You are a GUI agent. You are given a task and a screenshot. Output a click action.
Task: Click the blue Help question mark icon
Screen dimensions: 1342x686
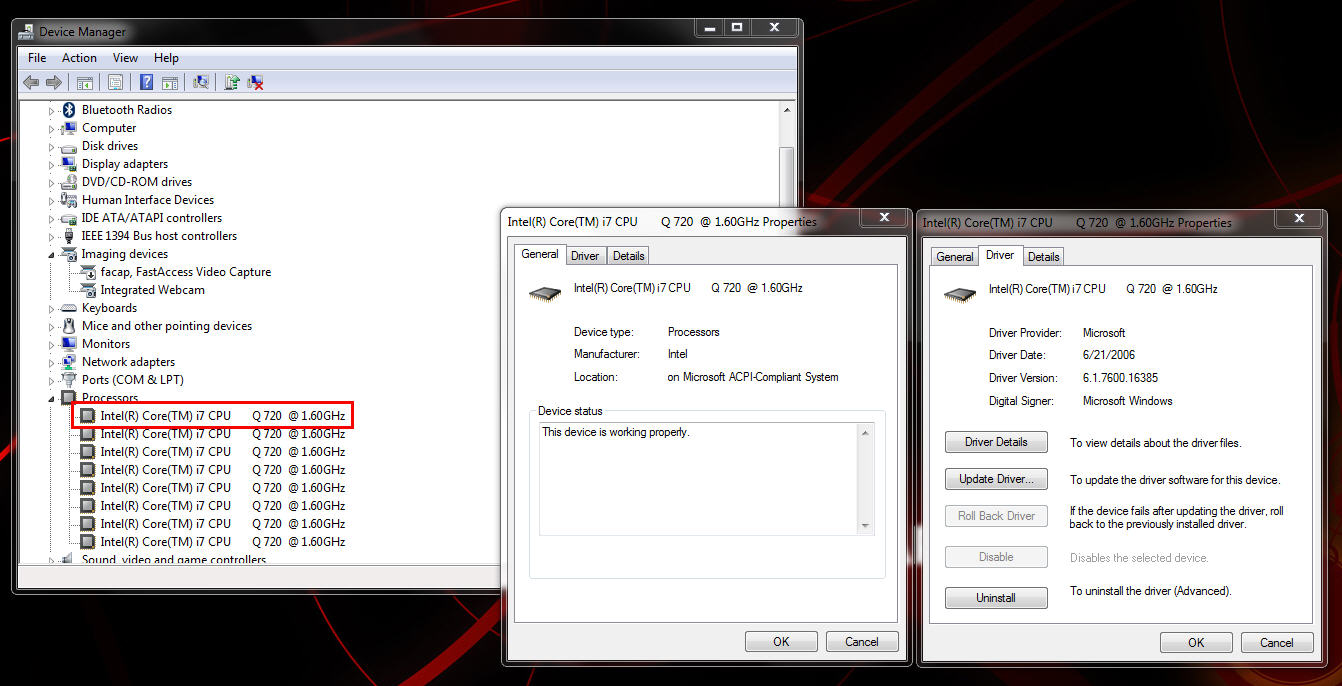point(147,82)
